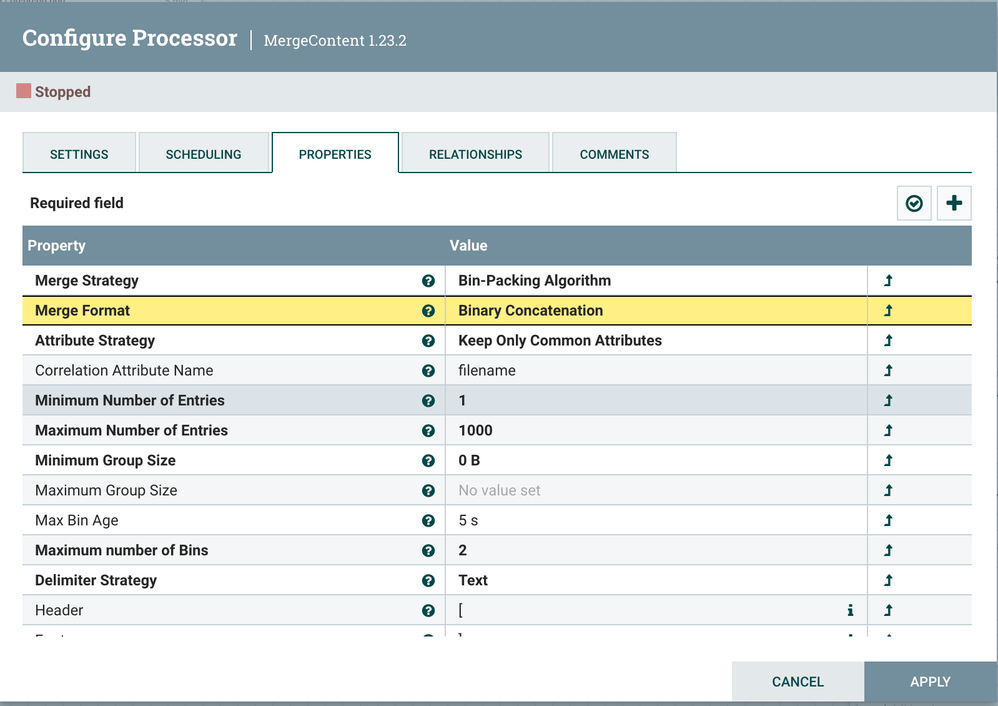This screenshot has height=706, width=998.
Task: Switch to the Scheduling tab
Action: (x=203, y=154)
